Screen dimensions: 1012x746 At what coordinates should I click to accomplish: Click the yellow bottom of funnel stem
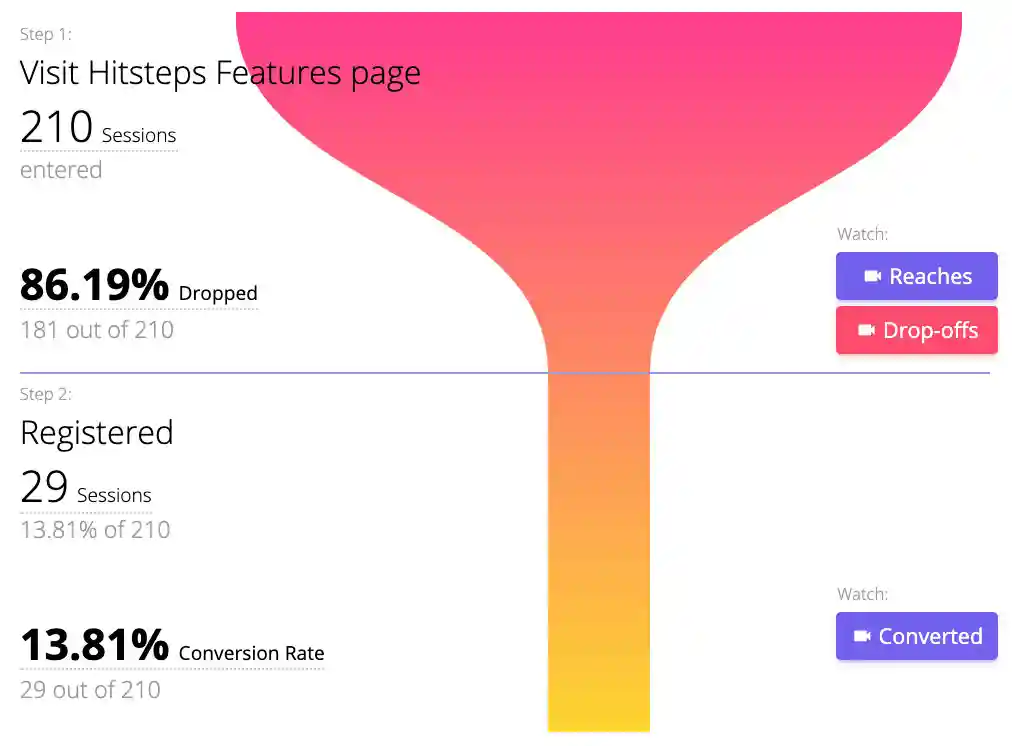pos(598,700)
